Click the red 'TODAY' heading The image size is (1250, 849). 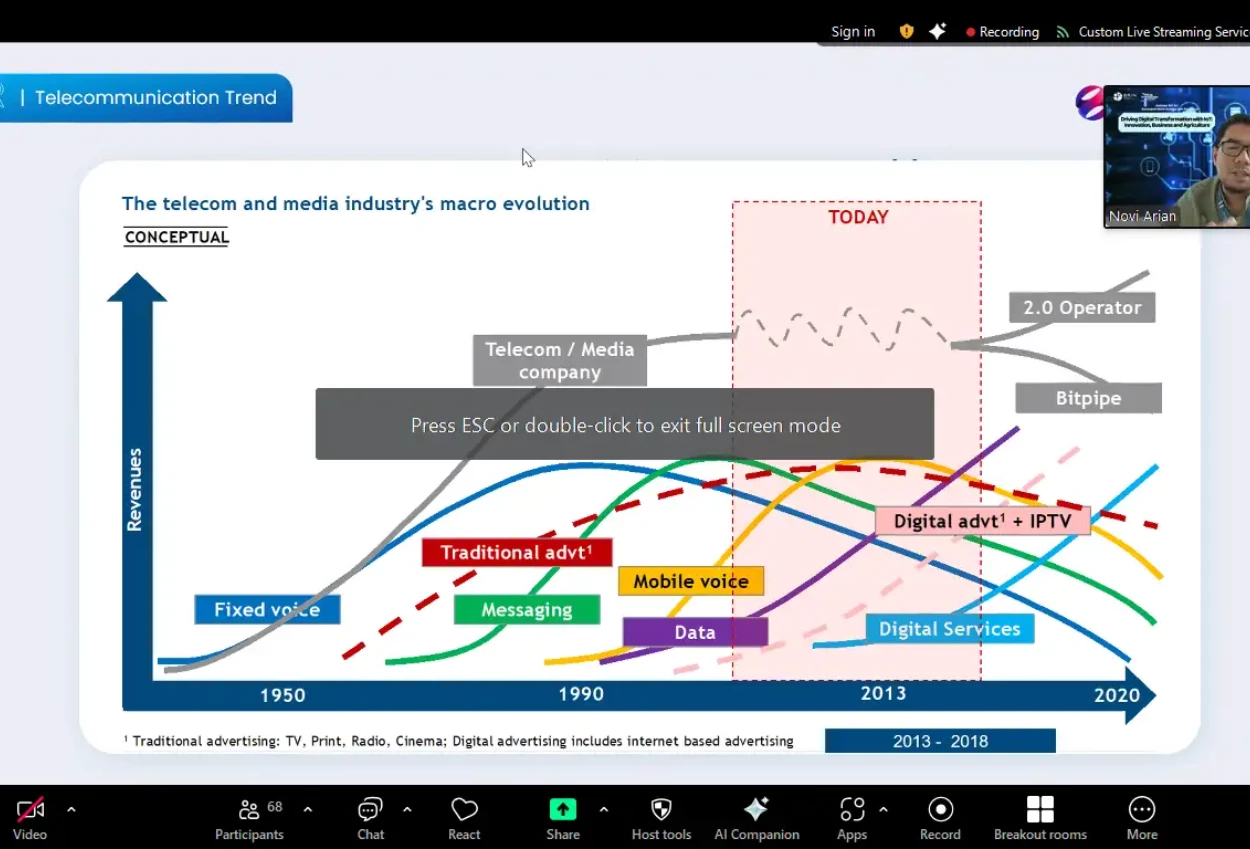(x=858, y=217)
